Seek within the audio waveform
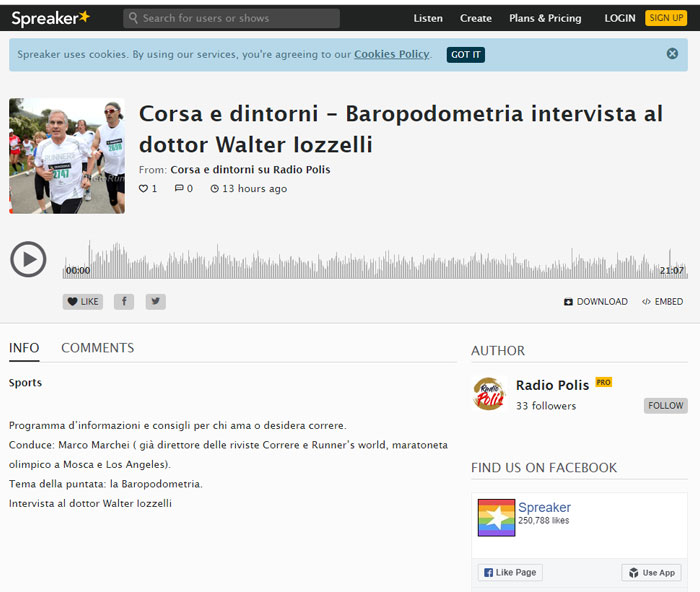 pos(375,260)
